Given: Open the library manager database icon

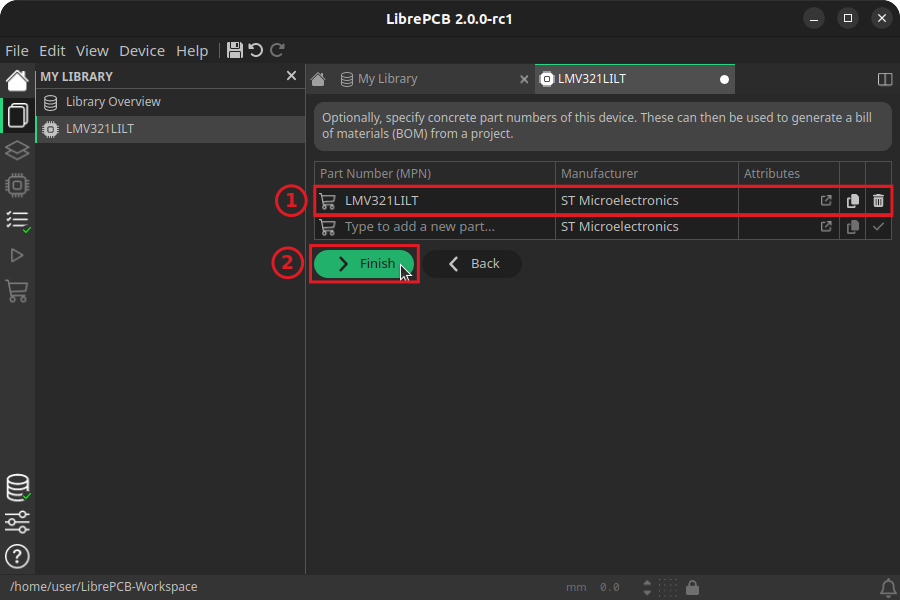Looking at the screenshot, I should click(17, 488).
